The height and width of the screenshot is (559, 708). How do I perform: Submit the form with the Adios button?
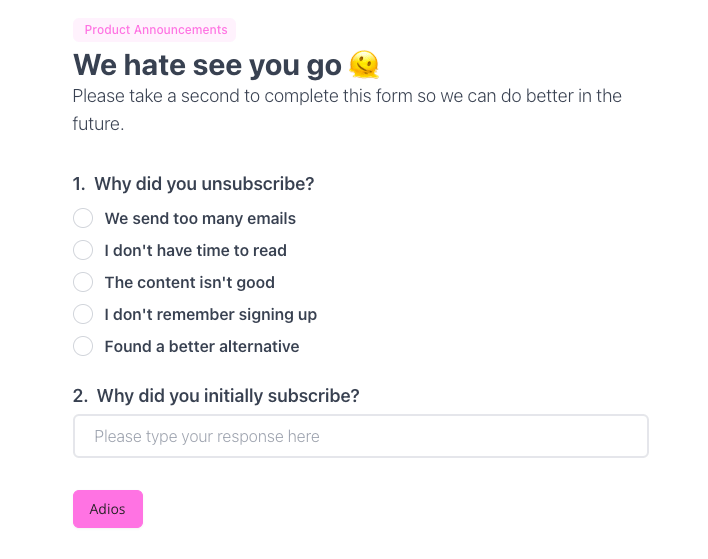pyautogui.click(x=108, y=509)
